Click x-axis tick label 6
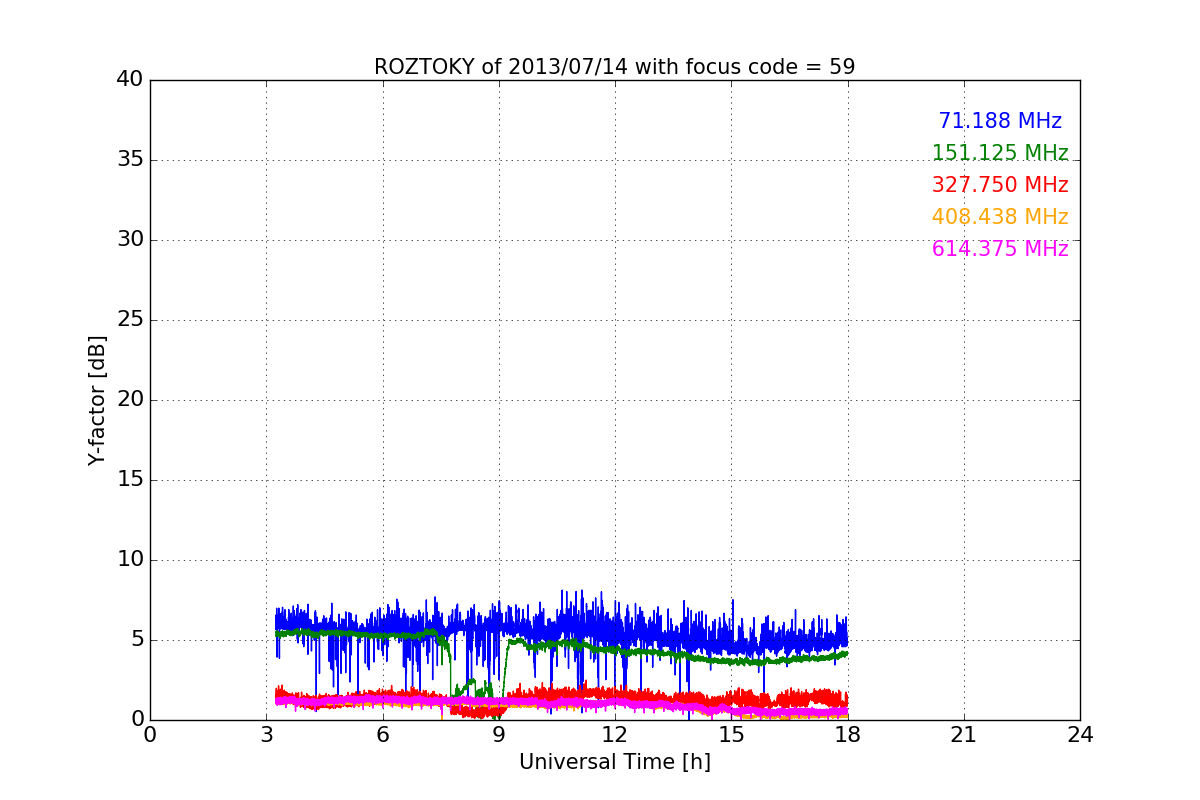 [x=382, y=735]
